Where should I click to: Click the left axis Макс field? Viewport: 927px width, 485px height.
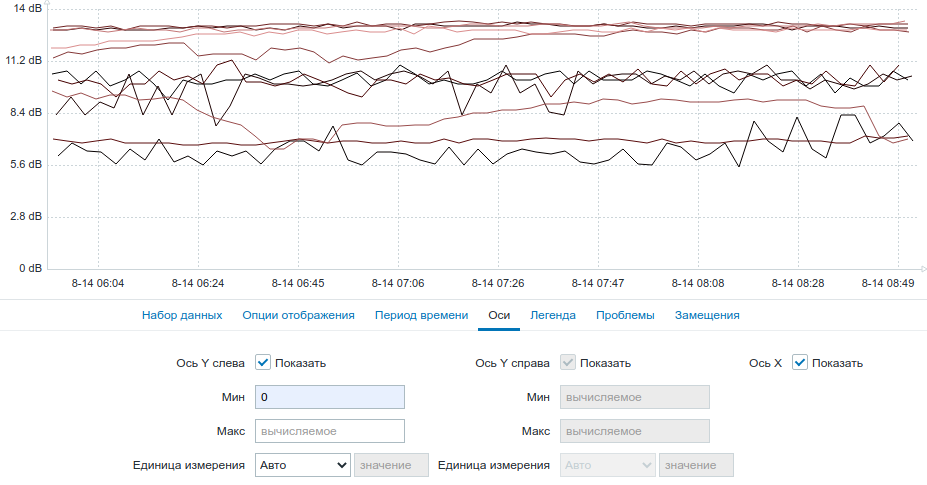(x=330, y=431)
